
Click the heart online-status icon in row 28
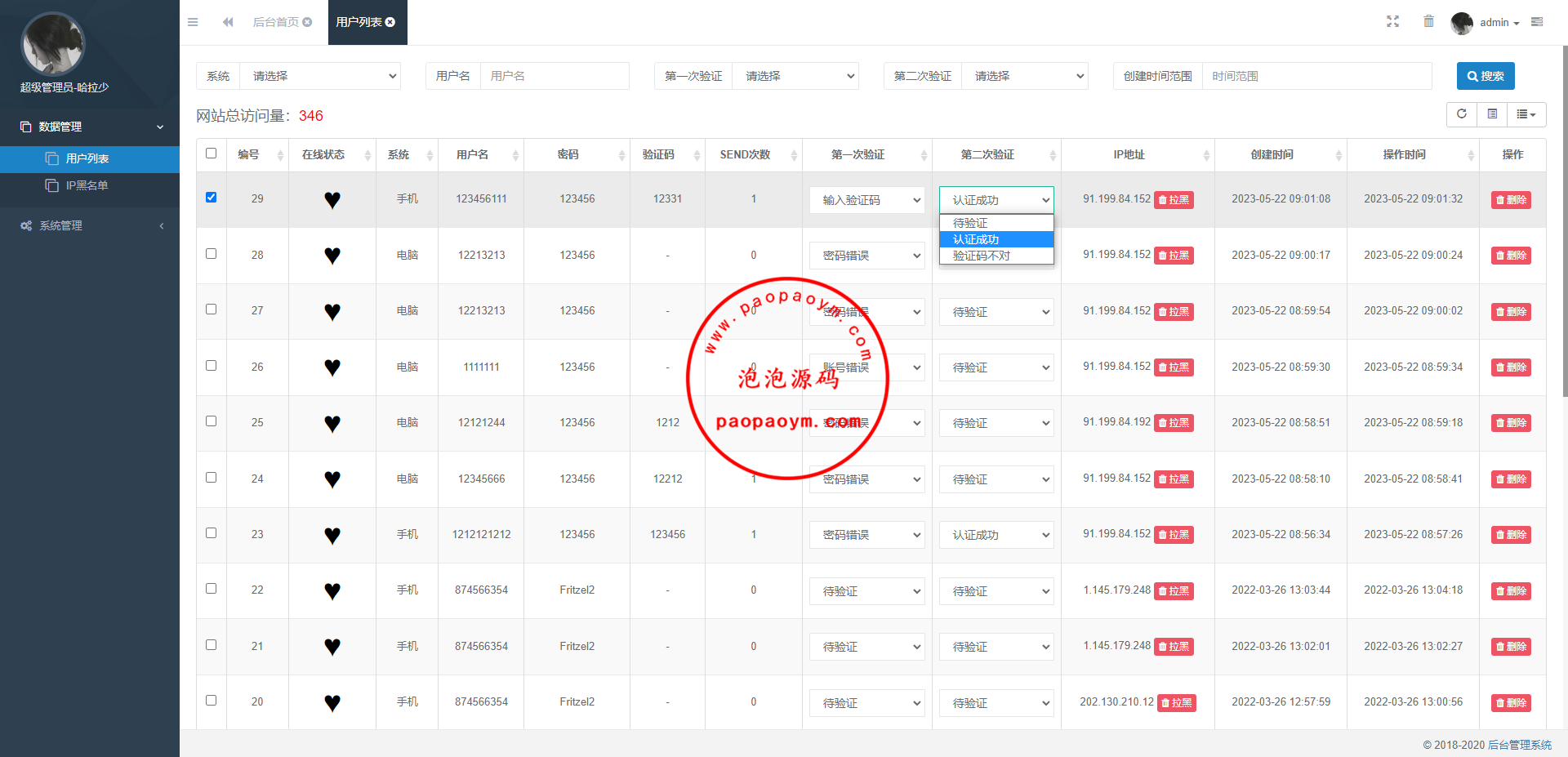[332, 256]
